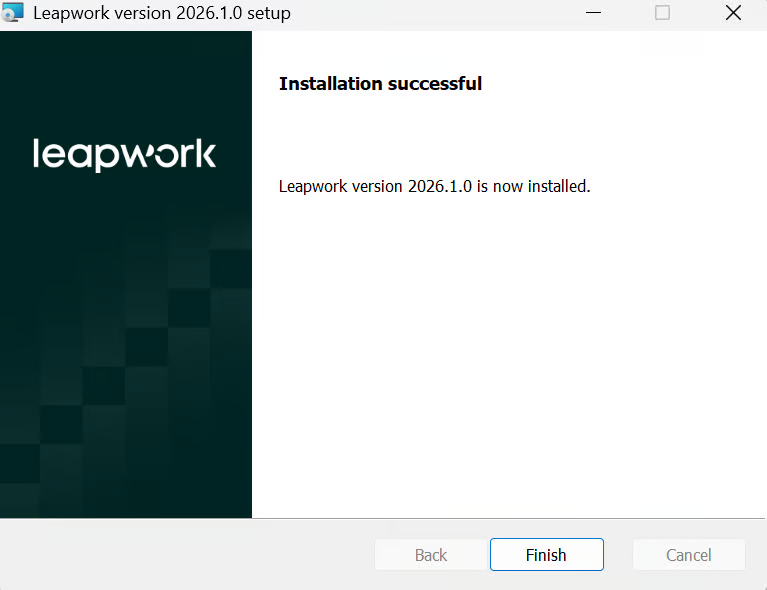This screenshot has height=590, width=767.
Task: Click the "Installation successful" heading
Action: (x=380, y=84)
